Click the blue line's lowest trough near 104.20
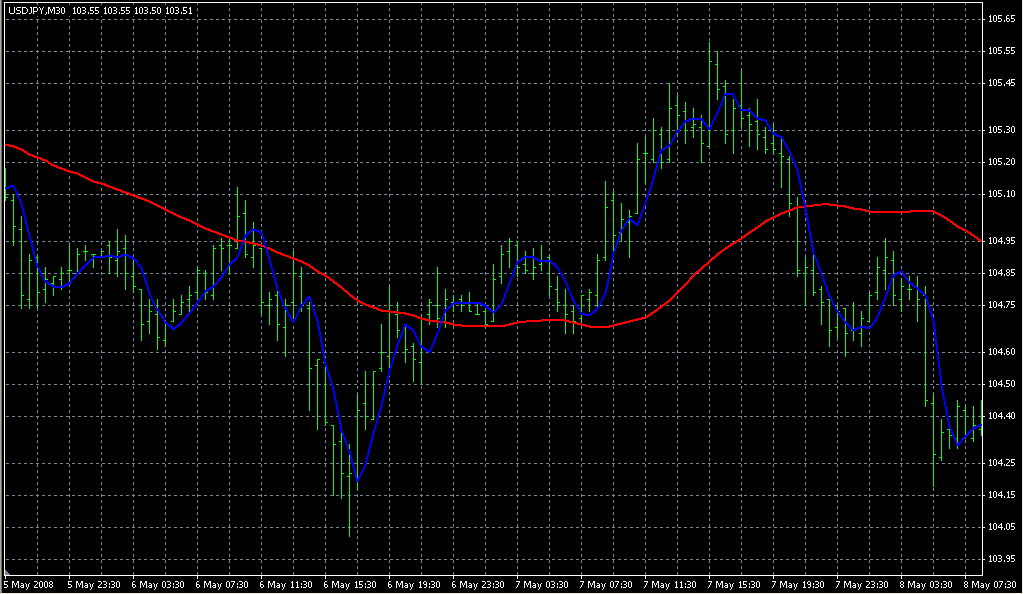The image size is (1024, 594). coord(357,481)
